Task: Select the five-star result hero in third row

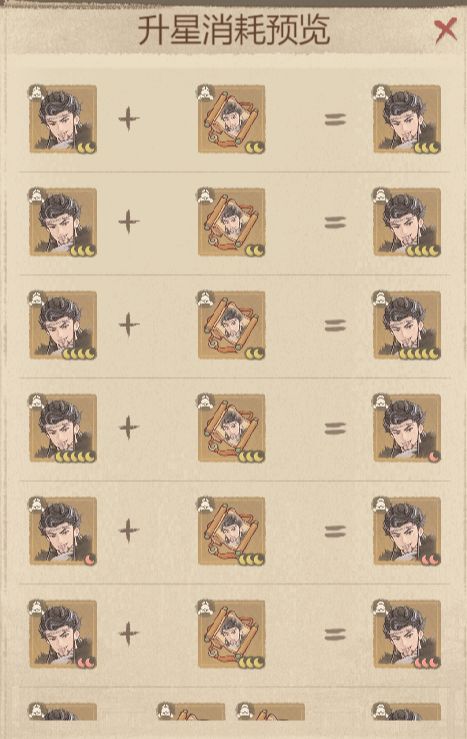Action: (x=406, y=325)
